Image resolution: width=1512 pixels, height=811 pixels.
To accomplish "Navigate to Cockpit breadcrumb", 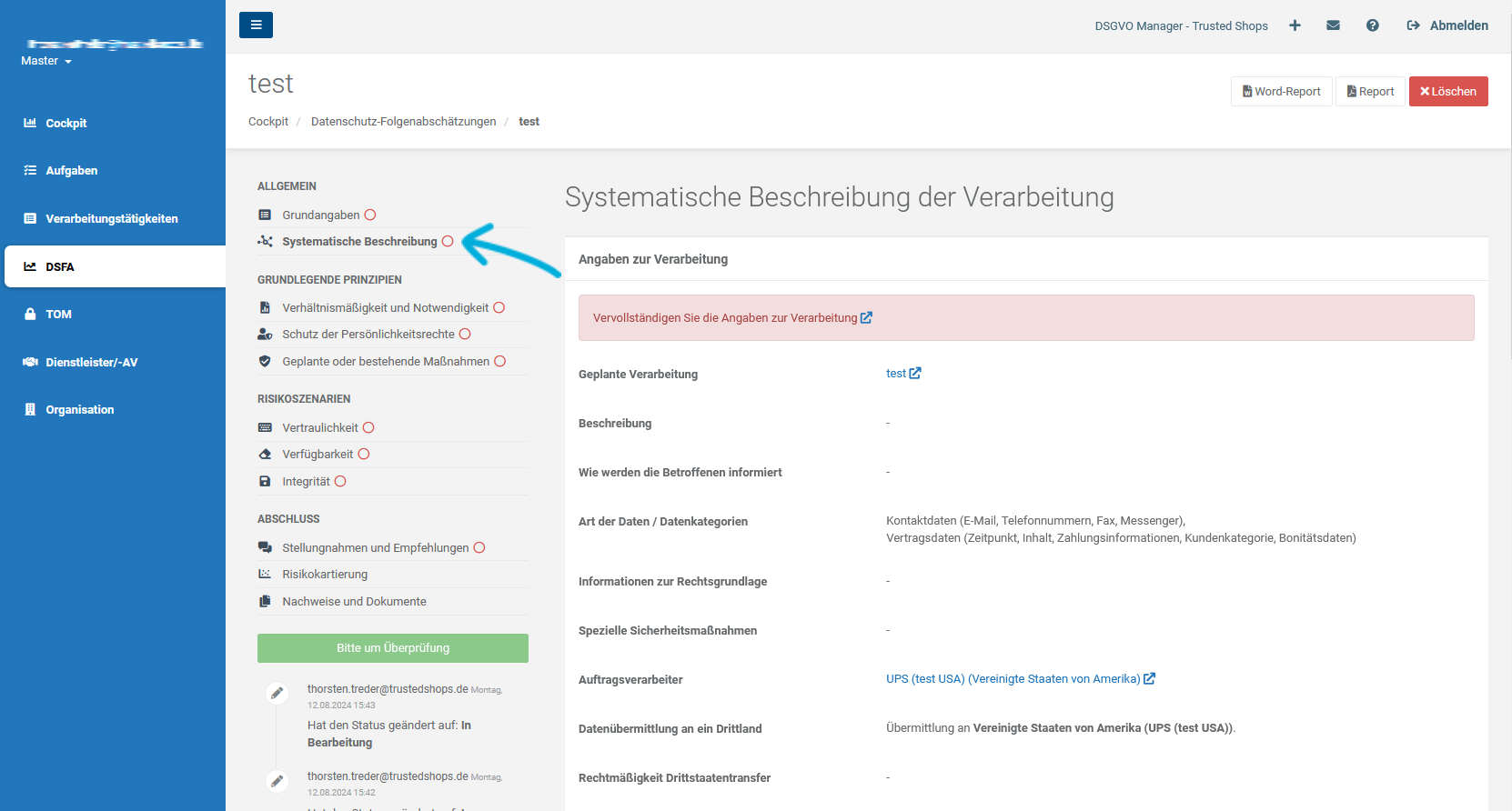I will 268,121.
